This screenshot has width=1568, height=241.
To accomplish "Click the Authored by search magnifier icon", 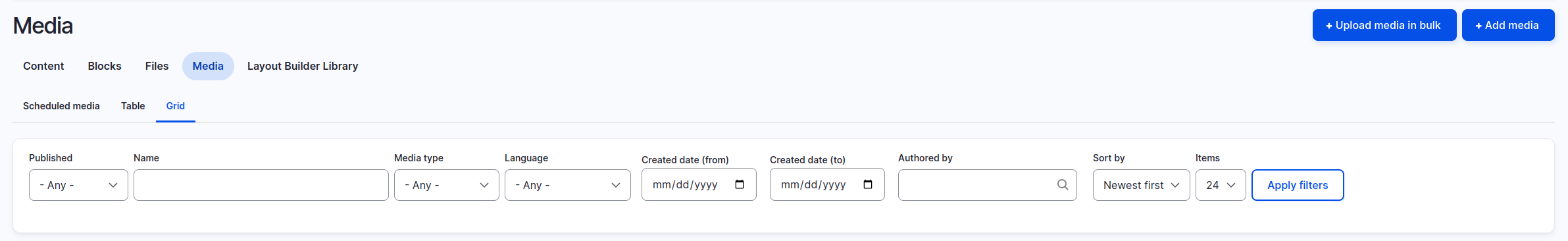I will coord(1062,185).
